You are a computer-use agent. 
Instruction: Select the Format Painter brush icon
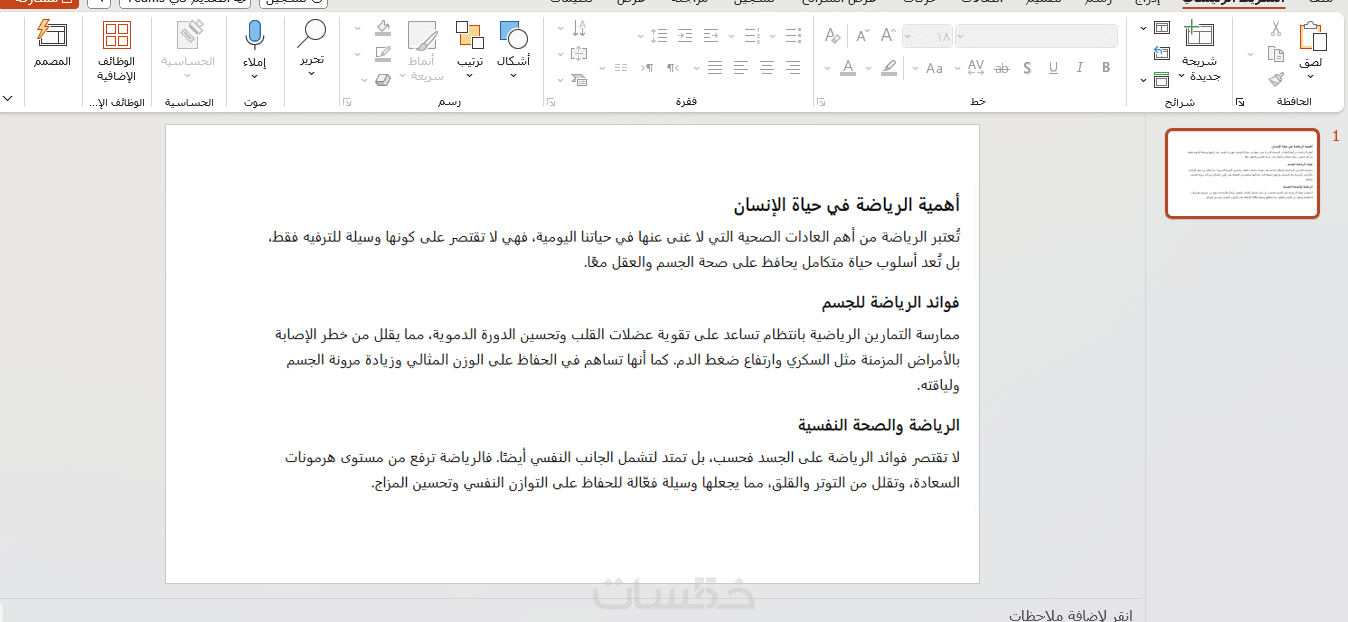1277,80
